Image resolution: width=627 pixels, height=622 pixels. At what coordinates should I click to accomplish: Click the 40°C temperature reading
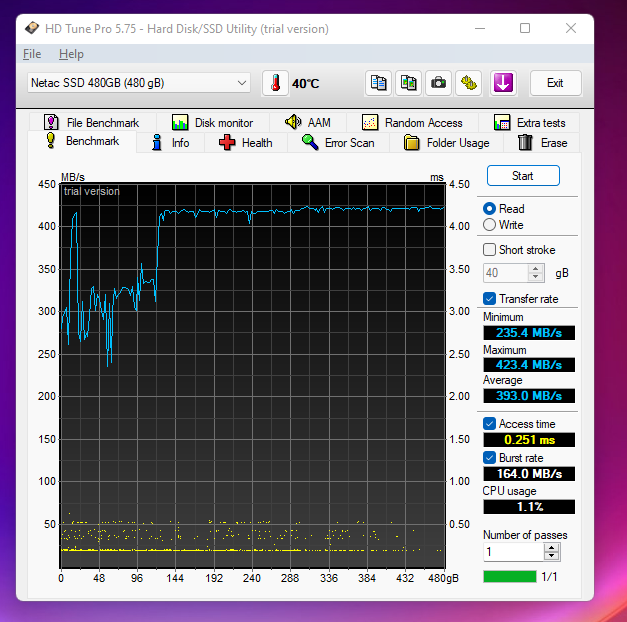[306, 84]
